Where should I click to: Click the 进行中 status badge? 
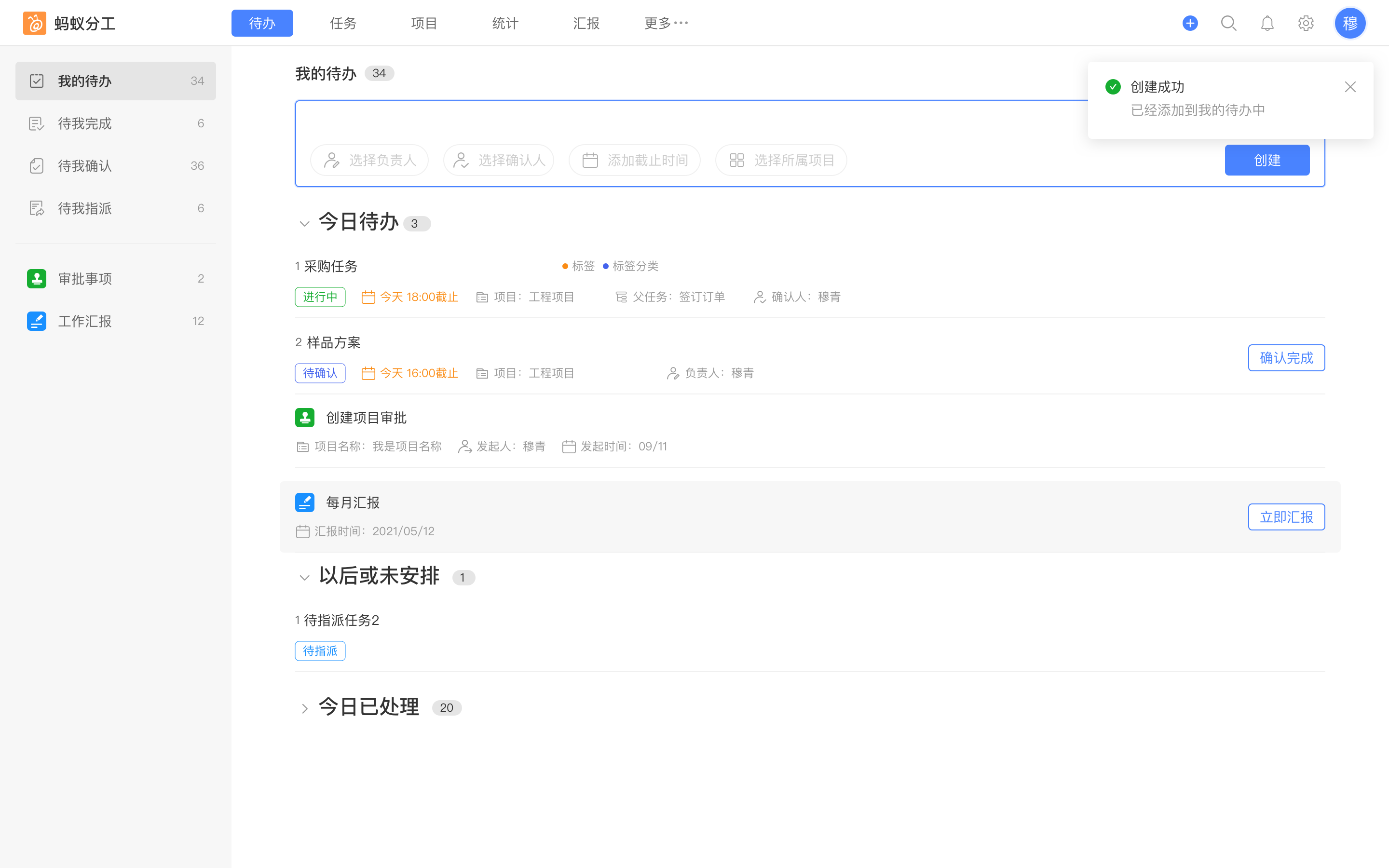tap(320, 297)
